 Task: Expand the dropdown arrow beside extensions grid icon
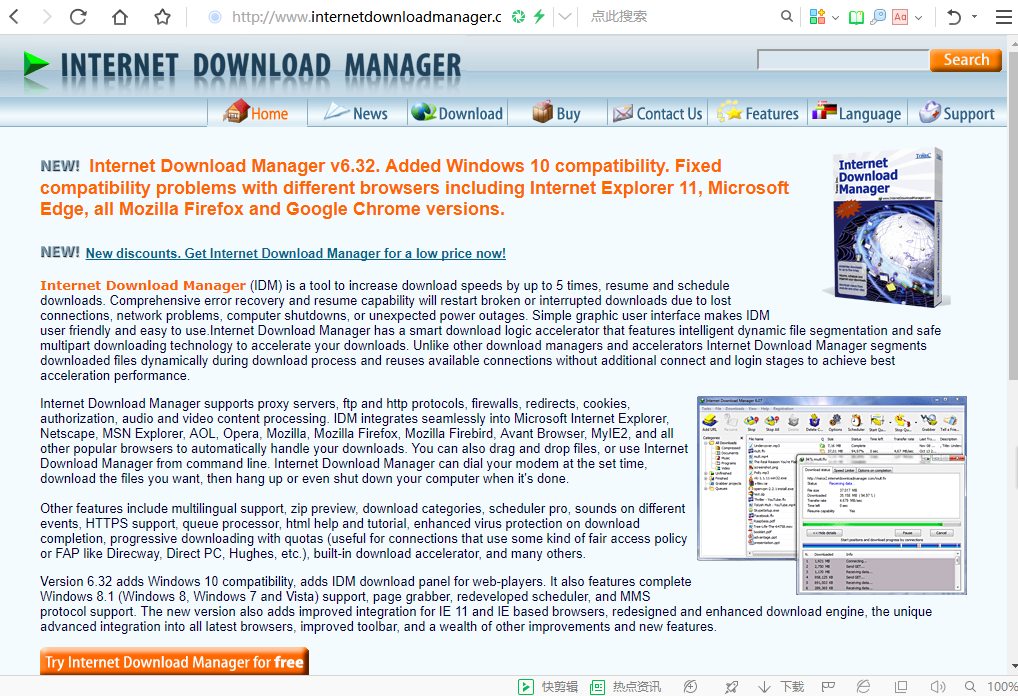836,18
